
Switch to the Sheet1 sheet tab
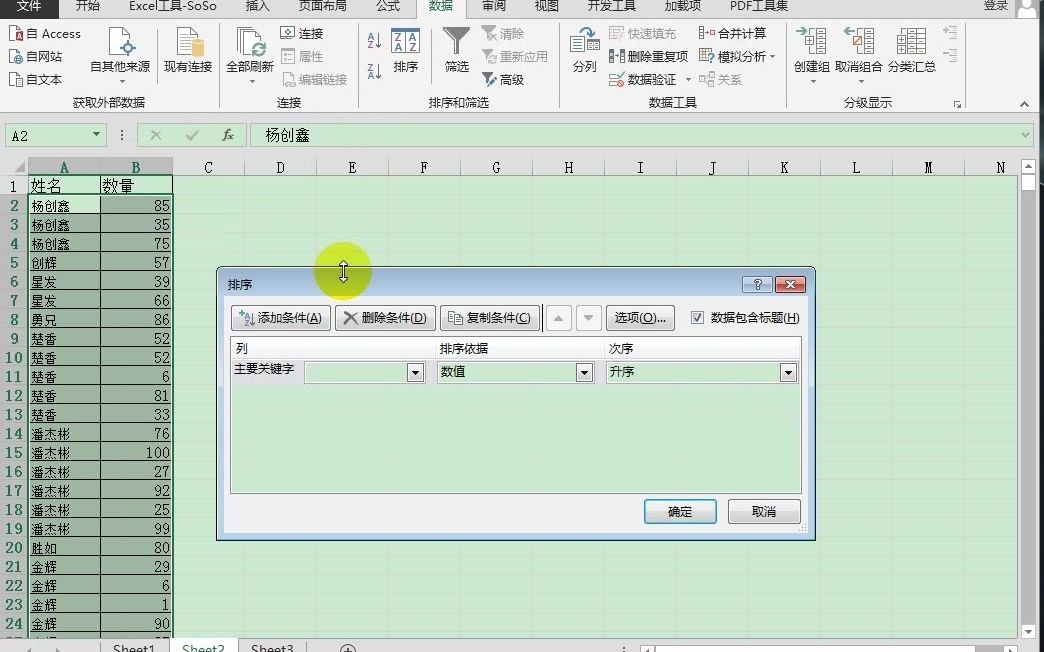134,646
